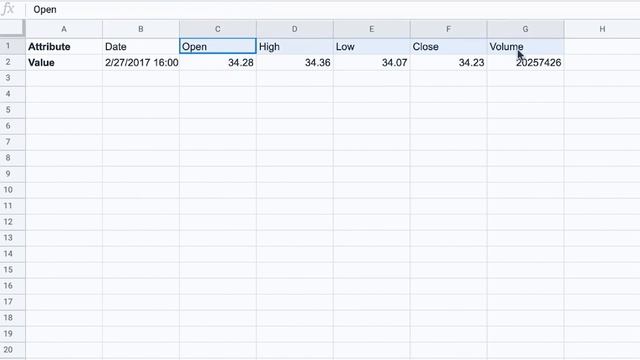640x360 pixels.
Task: Select cell with 2/27/2017 16:00
Action: pyautogui.click(x=141, y=62)
